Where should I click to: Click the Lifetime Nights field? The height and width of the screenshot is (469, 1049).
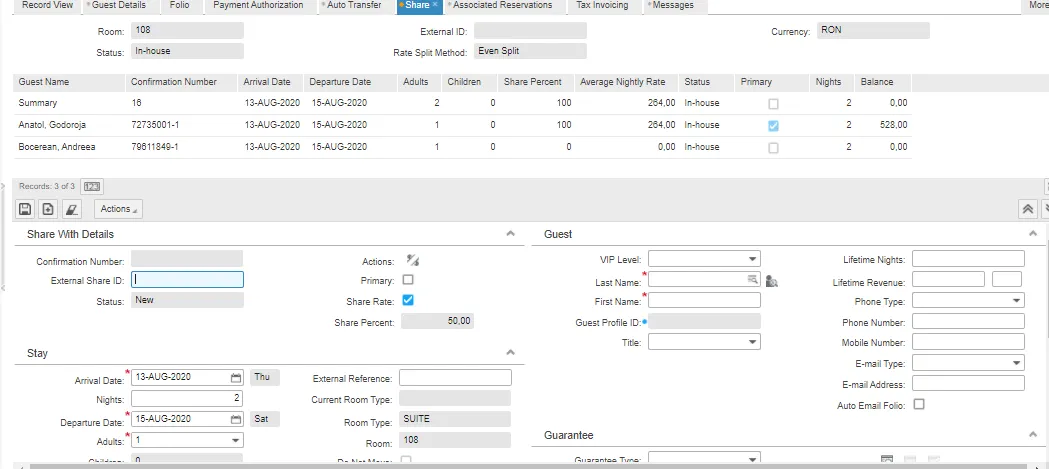coord(968,259)
